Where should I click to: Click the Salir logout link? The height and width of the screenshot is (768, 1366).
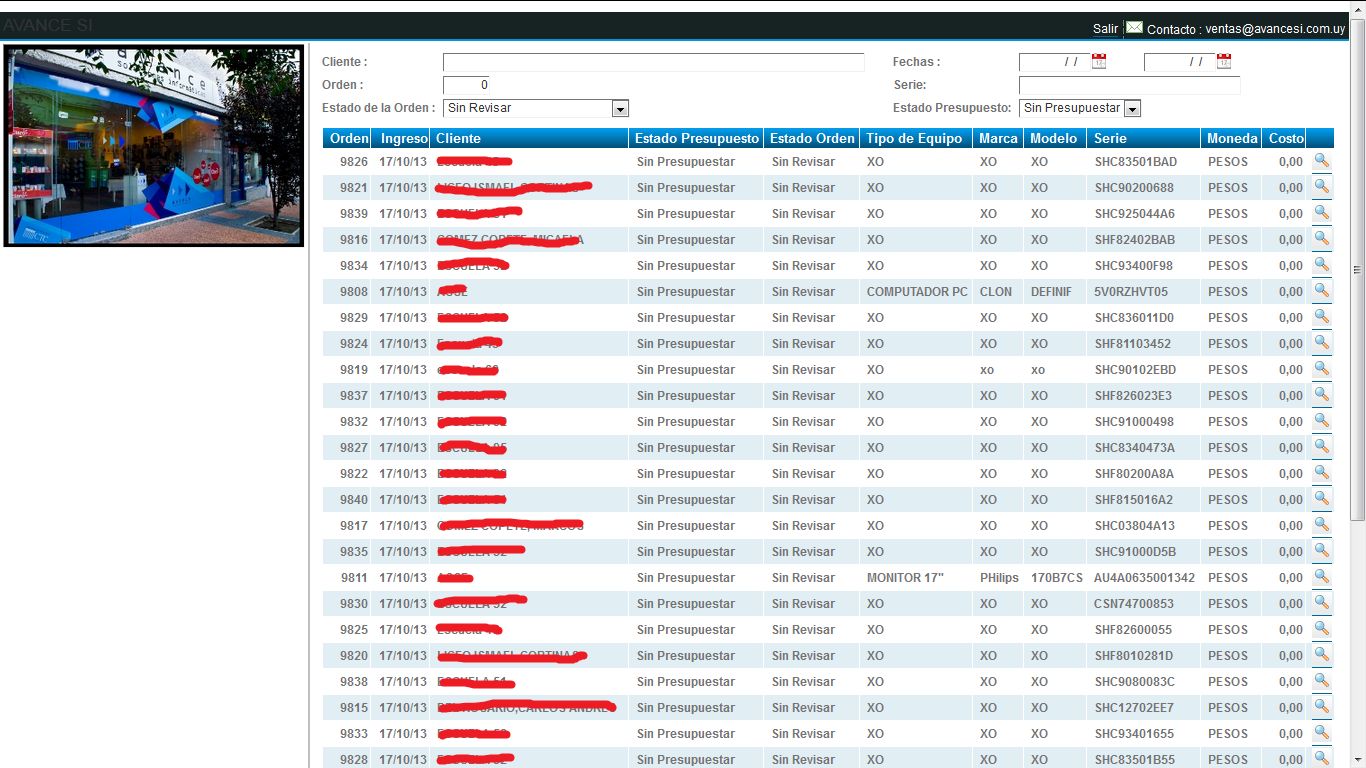pyautogui.click(x=1105, y=29)
